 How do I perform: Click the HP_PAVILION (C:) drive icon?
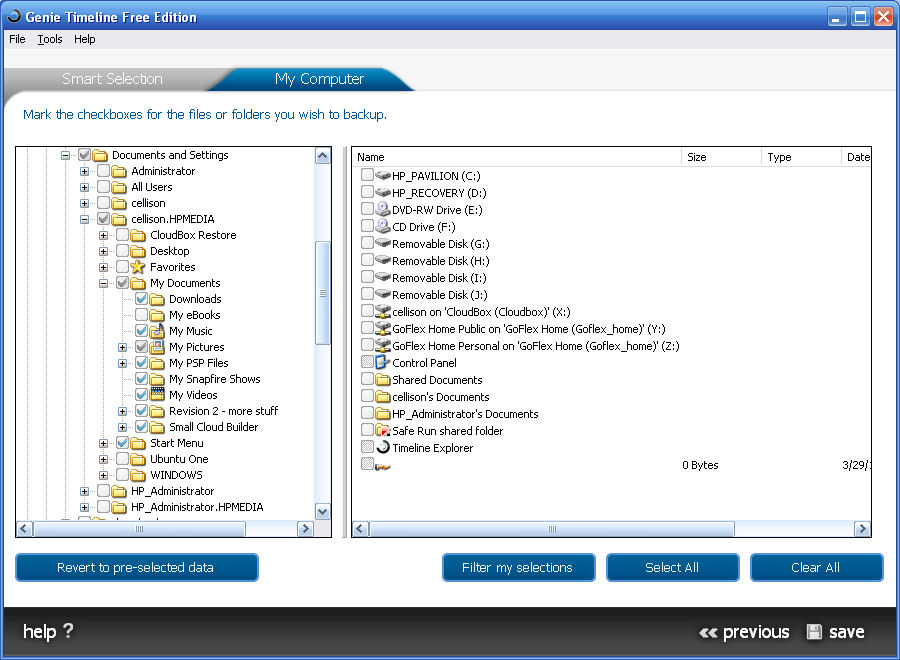(383, 175)
